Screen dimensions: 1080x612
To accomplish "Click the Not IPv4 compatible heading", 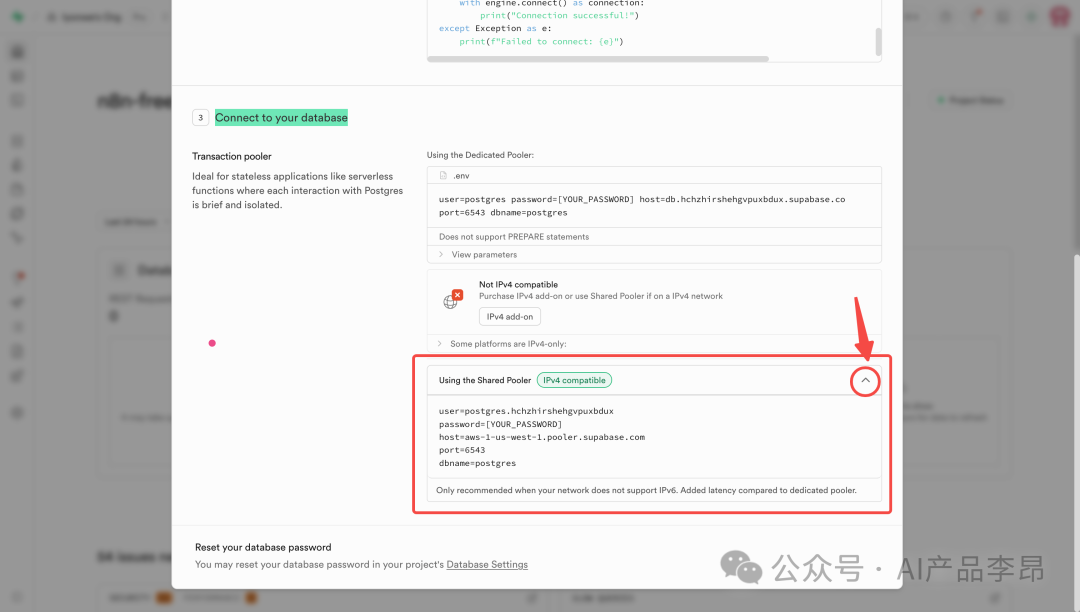I will (518, 284).
